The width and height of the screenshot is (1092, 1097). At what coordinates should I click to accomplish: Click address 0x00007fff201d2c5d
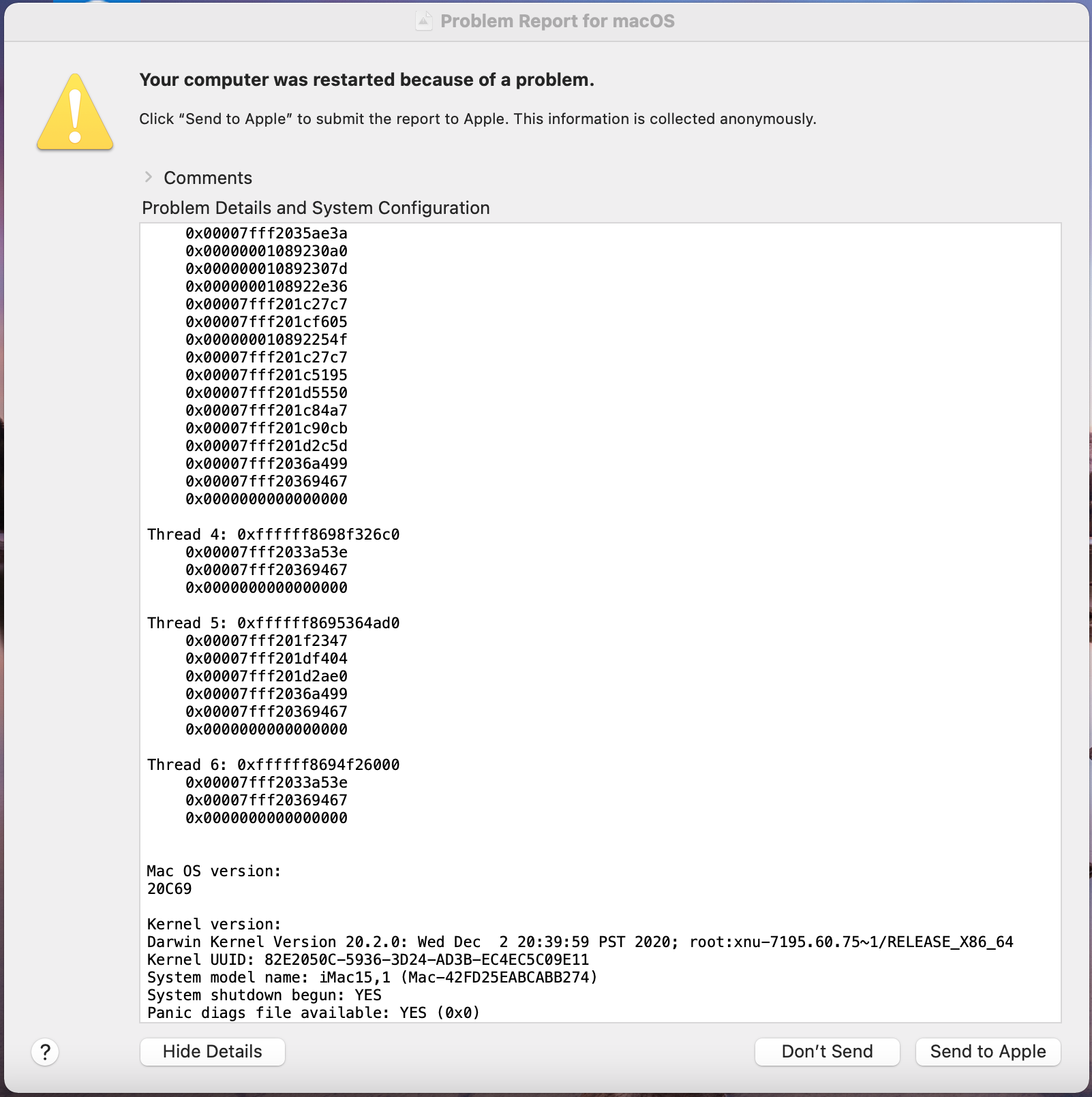pos(267,446)
